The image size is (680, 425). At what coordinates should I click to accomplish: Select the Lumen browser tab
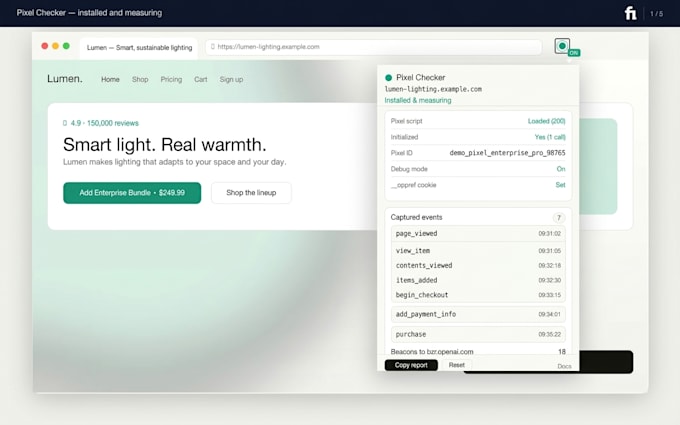139,48
